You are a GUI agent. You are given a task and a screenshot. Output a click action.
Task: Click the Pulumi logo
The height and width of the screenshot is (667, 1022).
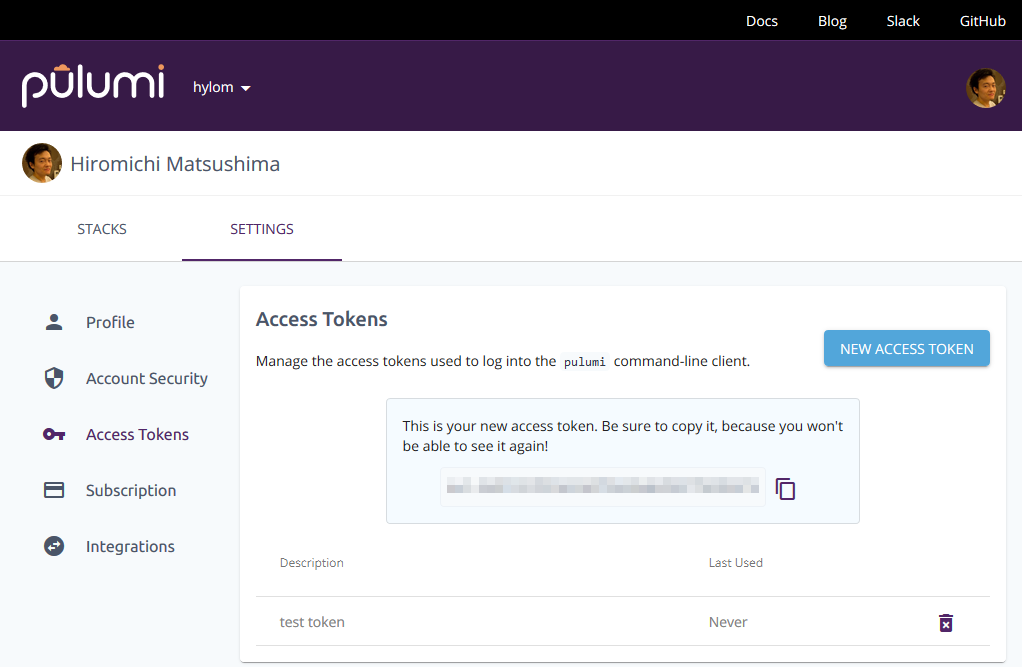coord(93,85)
